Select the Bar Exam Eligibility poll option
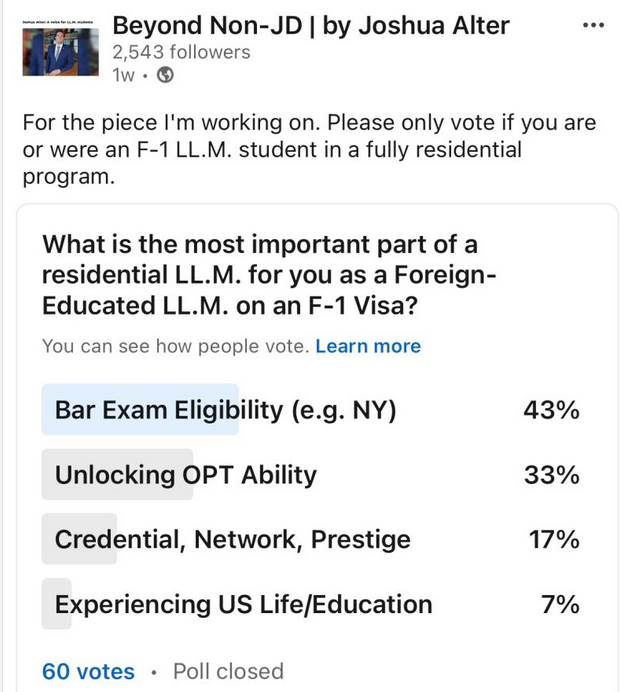 pyautogui.click(x=311, y=410)
